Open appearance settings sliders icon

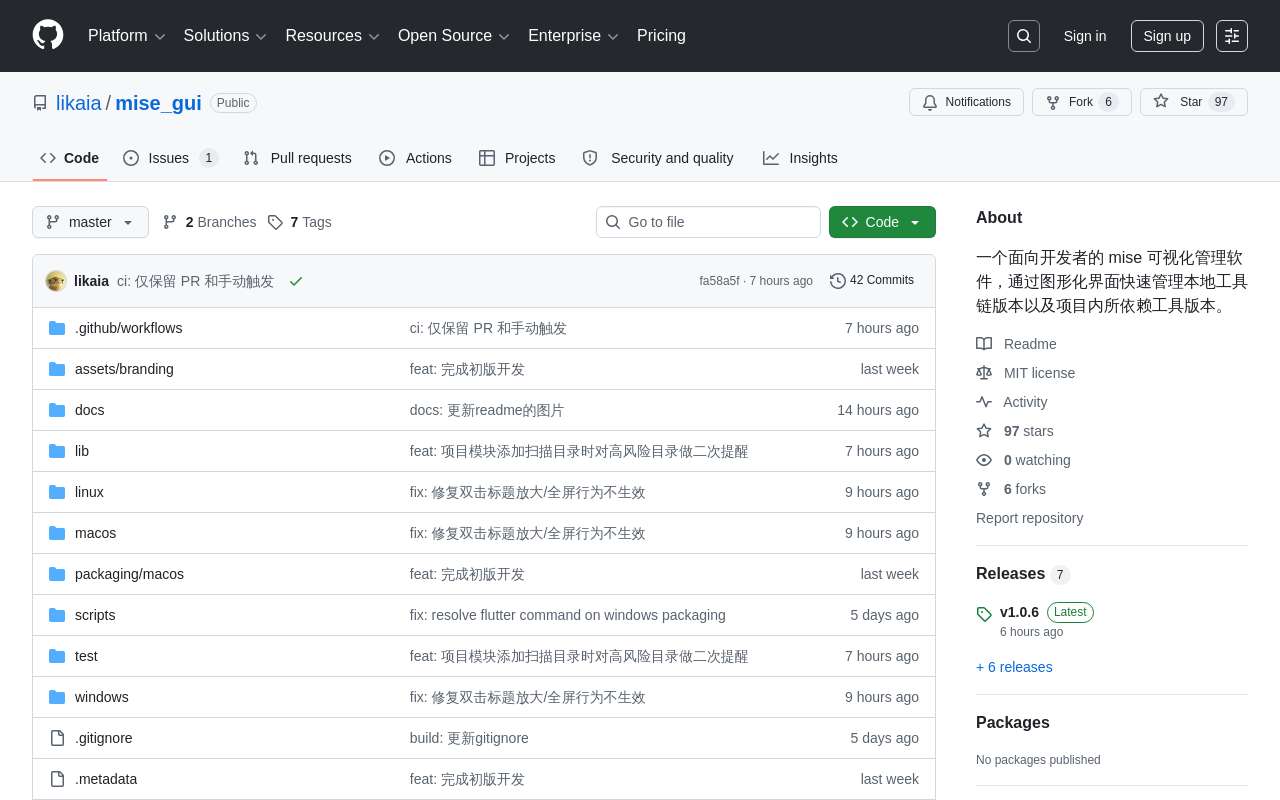click(1232, 36)
